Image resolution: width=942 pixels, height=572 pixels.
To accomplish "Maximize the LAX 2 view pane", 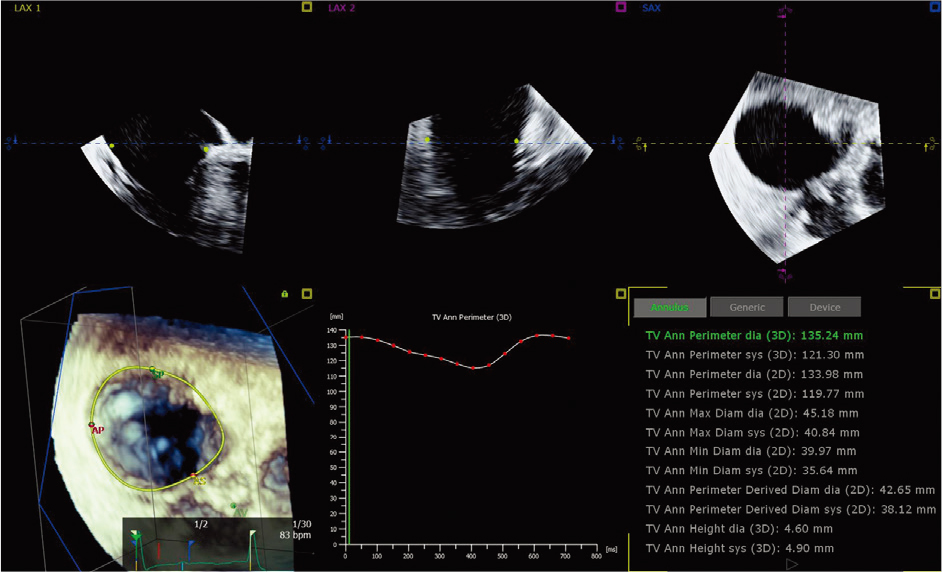I will tap(620, 7).
